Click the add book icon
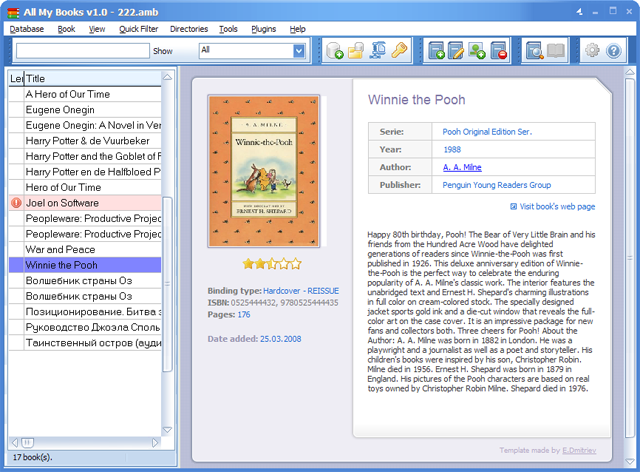Image resolution: width=640 pixels, height=472 pixels. pyautogui.click(x=436, y=50)
